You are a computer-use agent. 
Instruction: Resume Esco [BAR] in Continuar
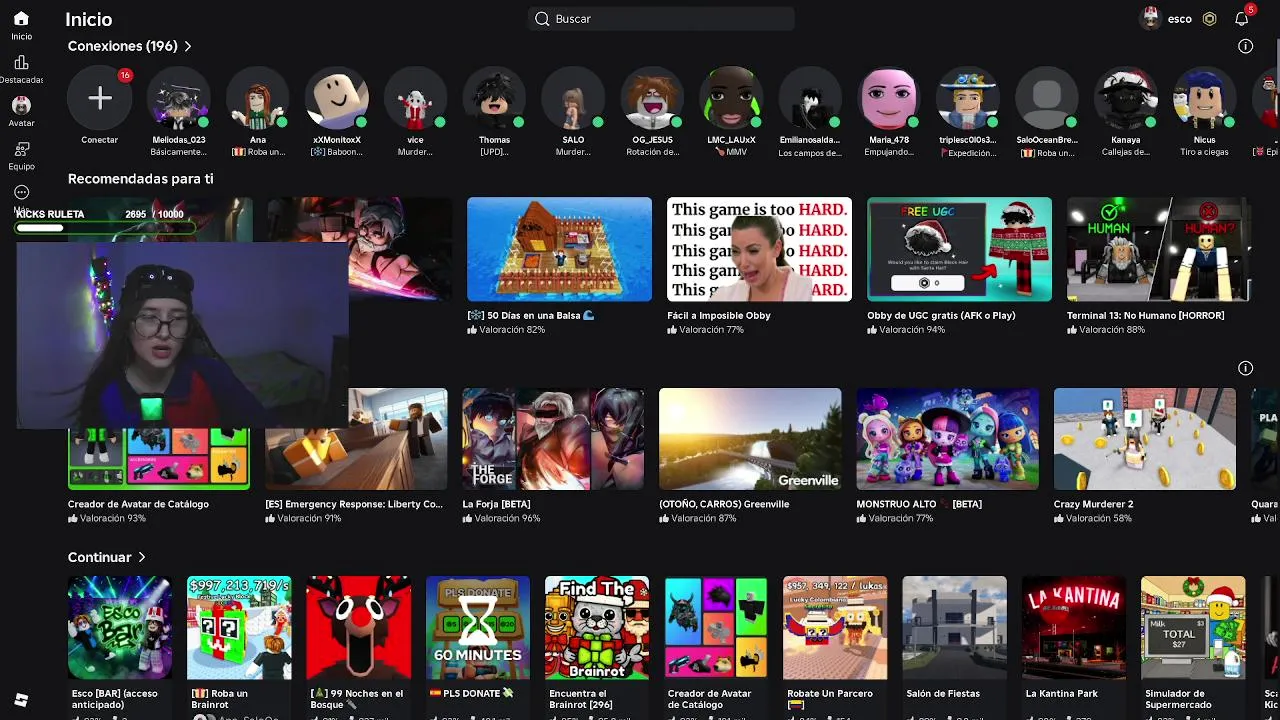120,628
